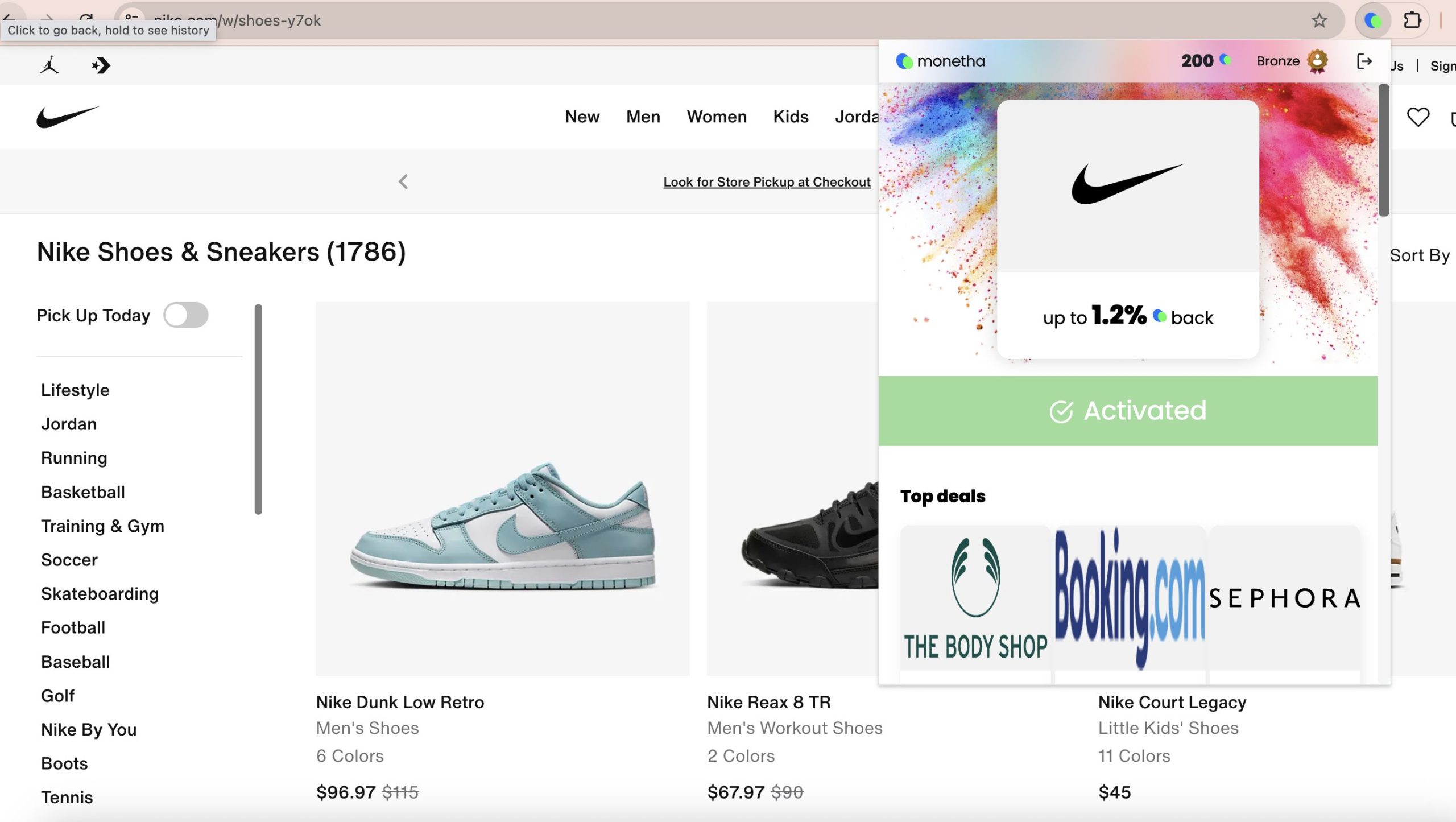Open the Kids navigation menu
The width and height of the screenshot is (1456, 822).
[x=790, y=117]
